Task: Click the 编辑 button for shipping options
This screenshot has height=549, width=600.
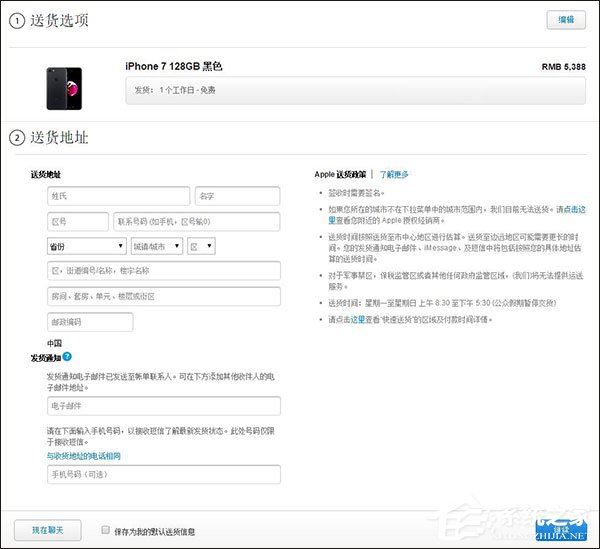Action: click(x=566, y=20)
